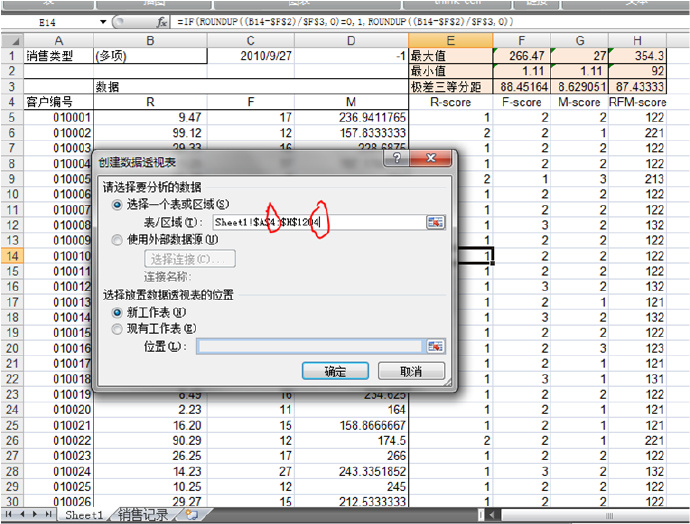Click cell with value 87.43333

(x=637, y=87)
